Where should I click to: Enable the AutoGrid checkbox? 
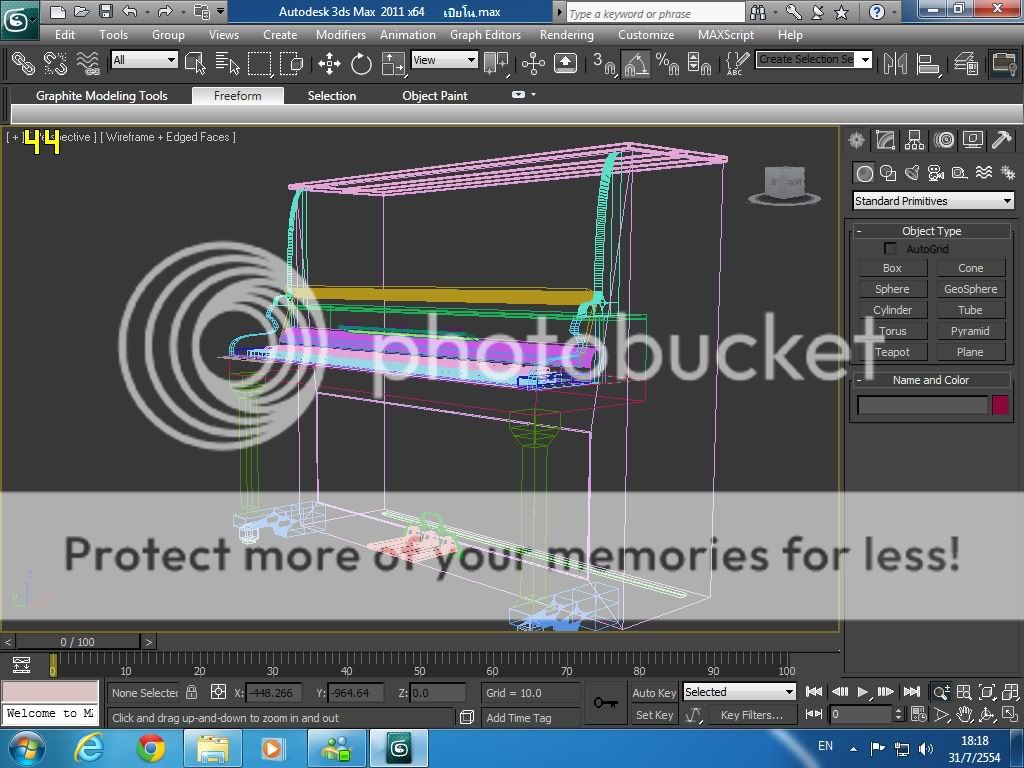click(x=889, y=249)
